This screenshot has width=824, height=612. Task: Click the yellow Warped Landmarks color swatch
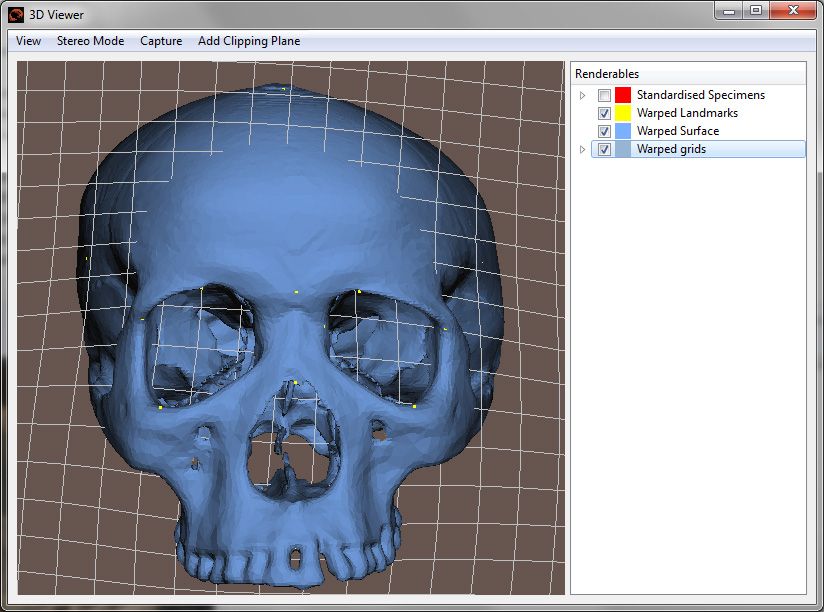623,113
